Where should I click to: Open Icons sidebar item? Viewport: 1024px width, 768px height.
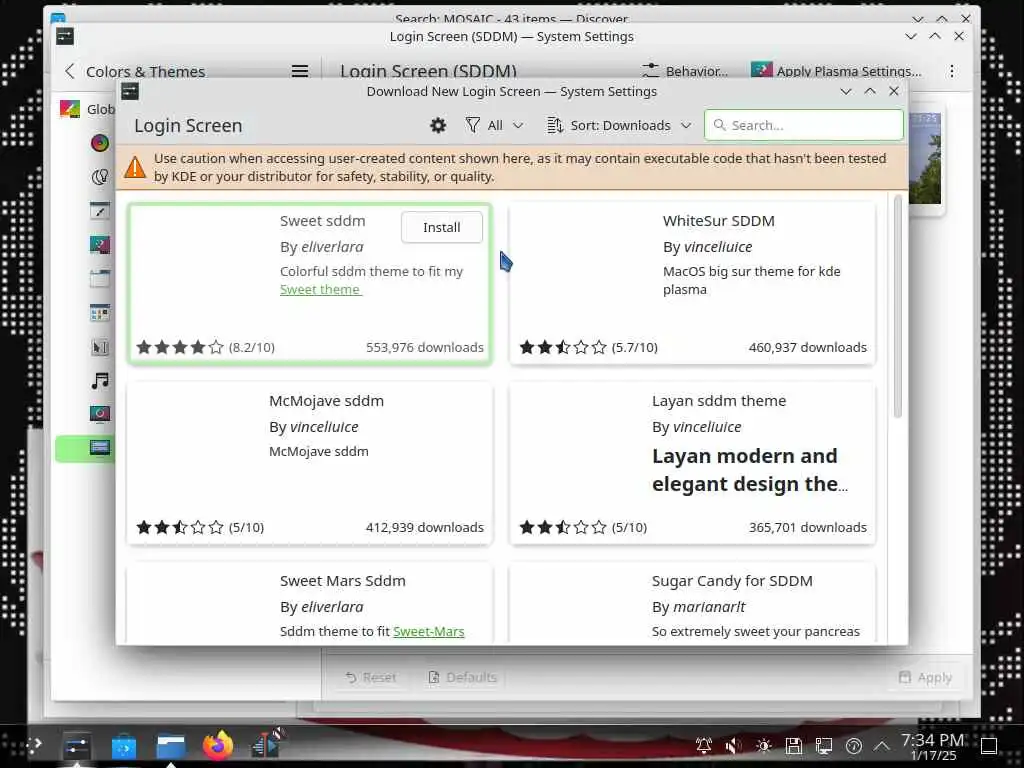tap(100, 312)
